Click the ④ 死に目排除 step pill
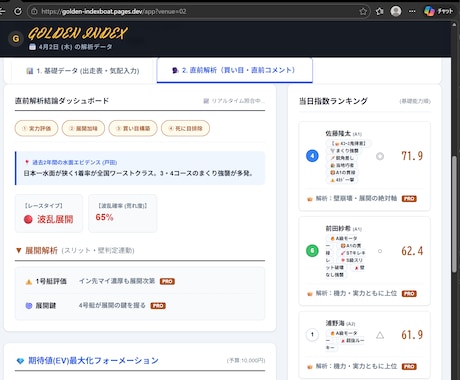 (x=185, y=128)
